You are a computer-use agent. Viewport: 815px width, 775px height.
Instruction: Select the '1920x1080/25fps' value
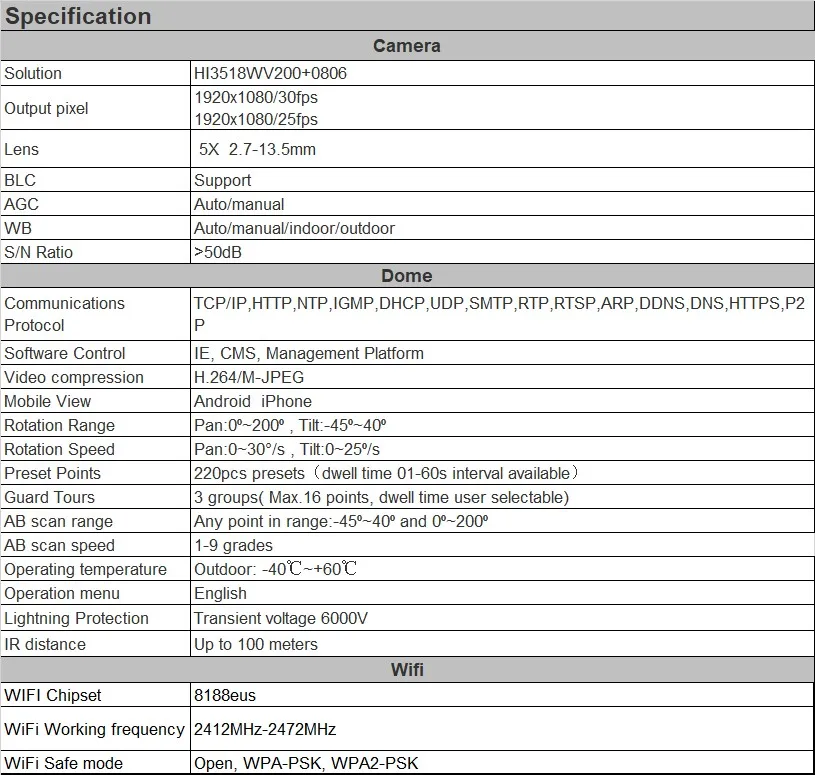click(256, 119)
